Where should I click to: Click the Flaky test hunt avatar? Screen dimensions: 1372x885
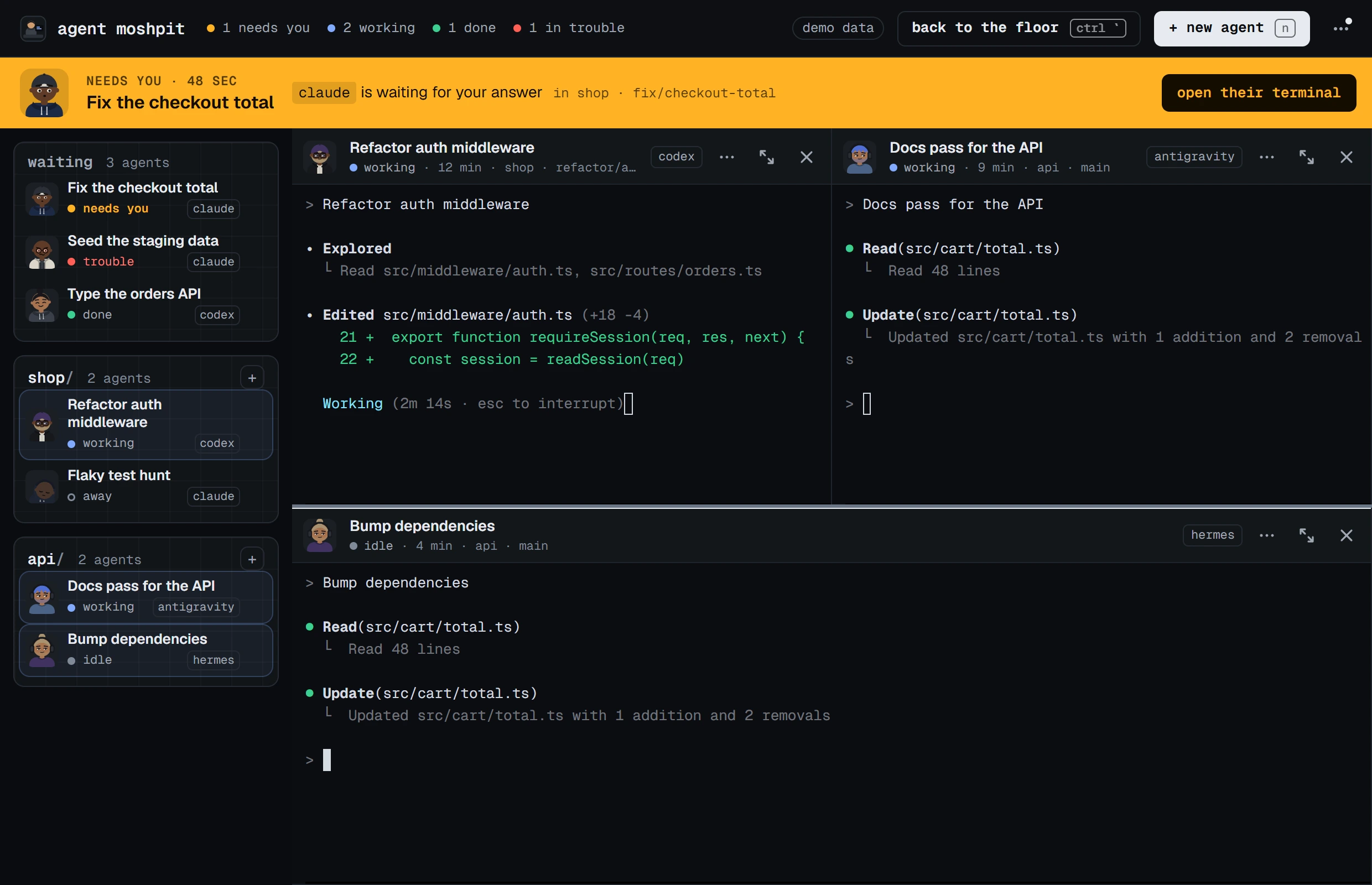tap(42, 486)
